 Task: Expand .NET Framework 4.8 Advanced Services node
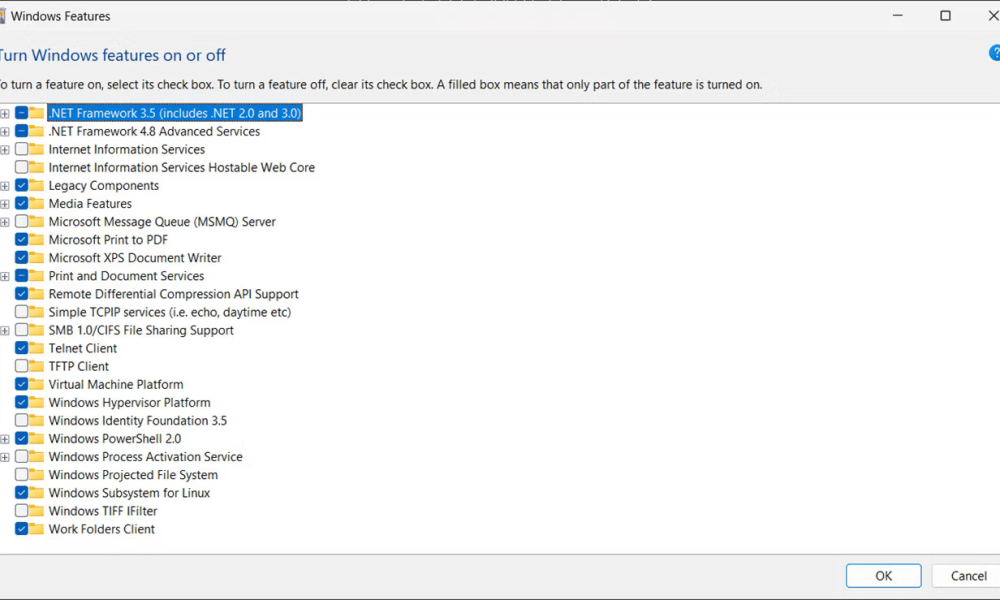(4, 132)
